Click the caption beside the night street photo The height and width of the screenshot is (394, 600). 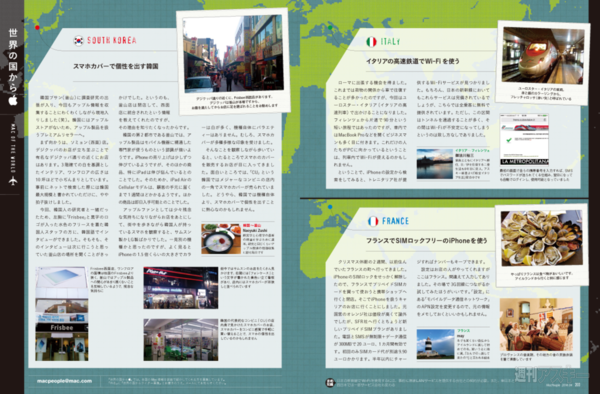(x=247, y=277)
